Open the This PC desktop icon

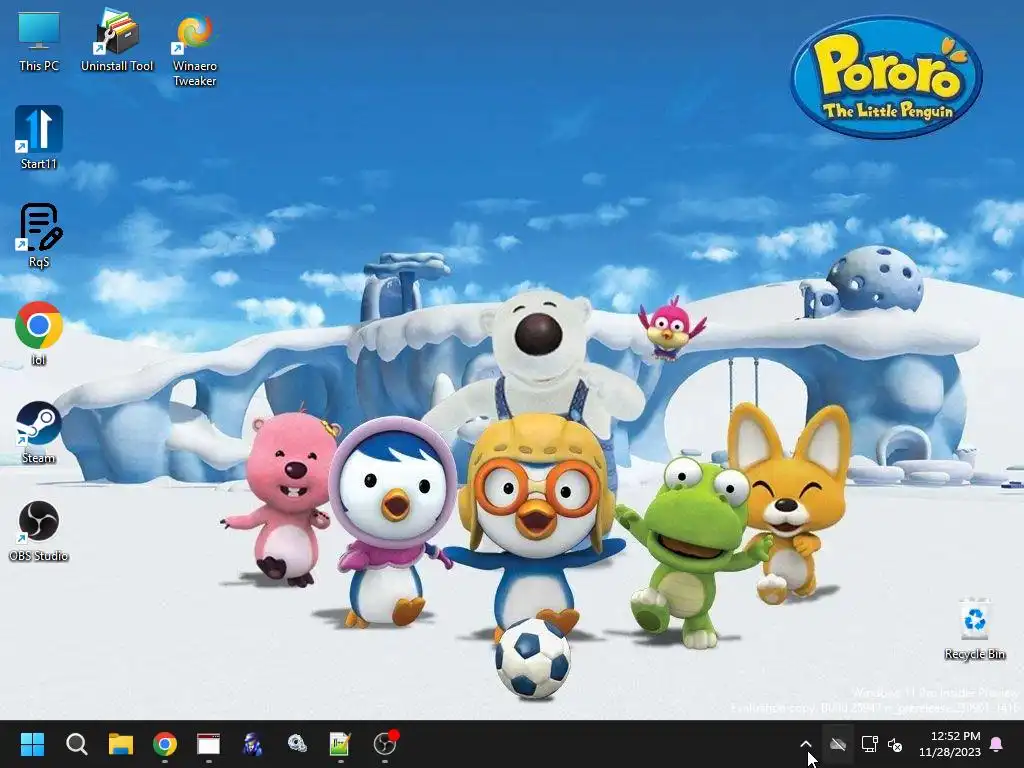pyautogui.click(x=39, y=40)
